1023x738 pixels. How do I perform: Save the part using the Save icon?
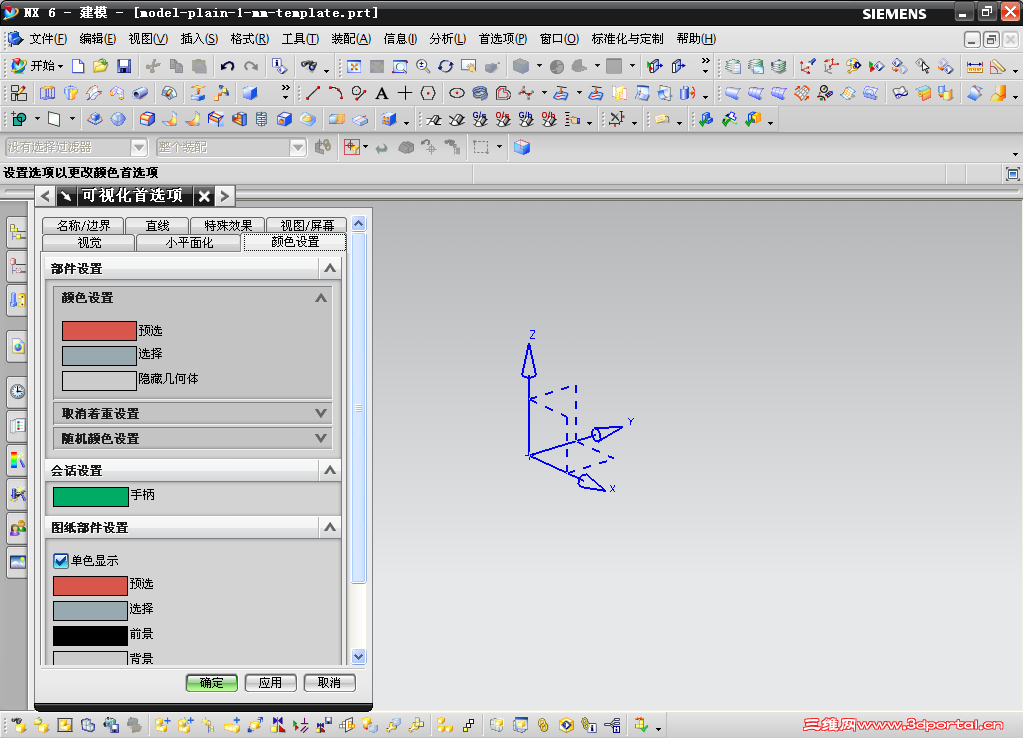pos(123,66)
